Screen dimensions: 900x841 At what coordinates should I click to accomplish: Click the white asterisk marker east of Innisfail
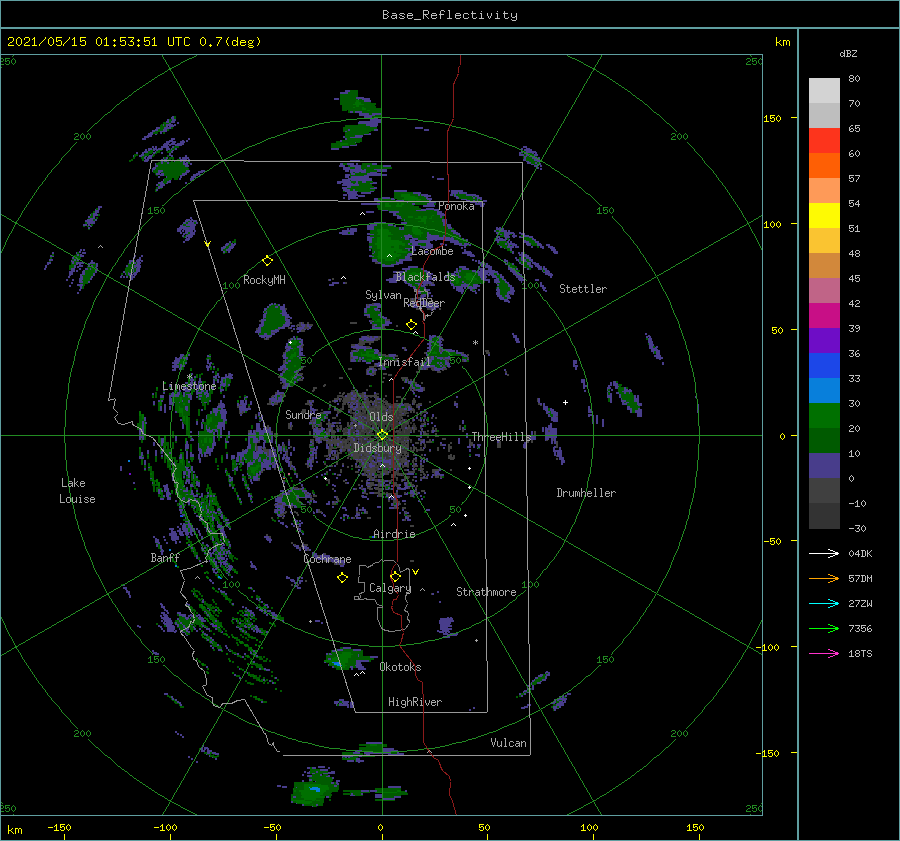tap(475, 343)
